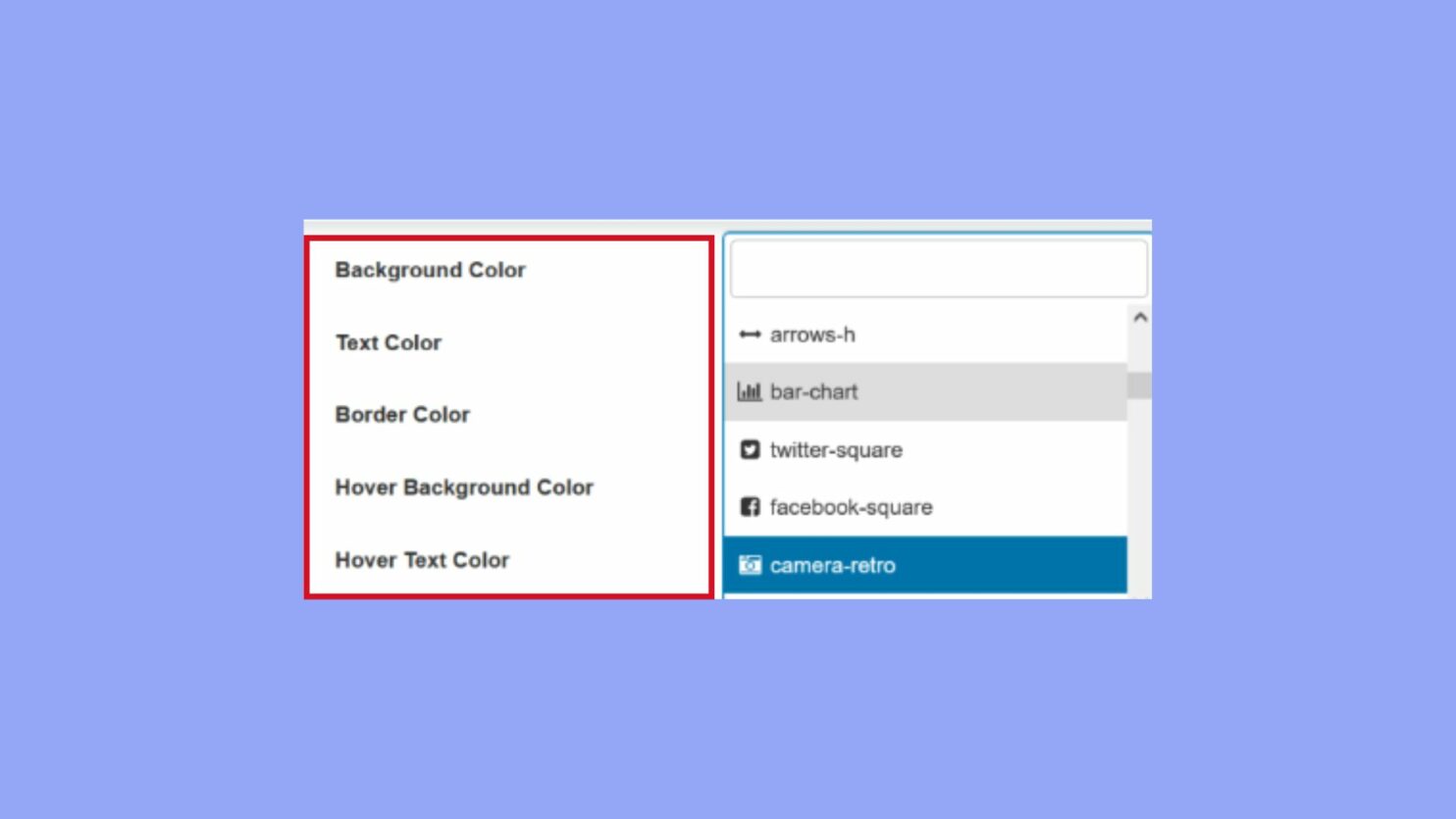The height and width of the screenshot is (819, 1456).
Task: Pick the "twitter-square" option text
Action: point(836,450)
